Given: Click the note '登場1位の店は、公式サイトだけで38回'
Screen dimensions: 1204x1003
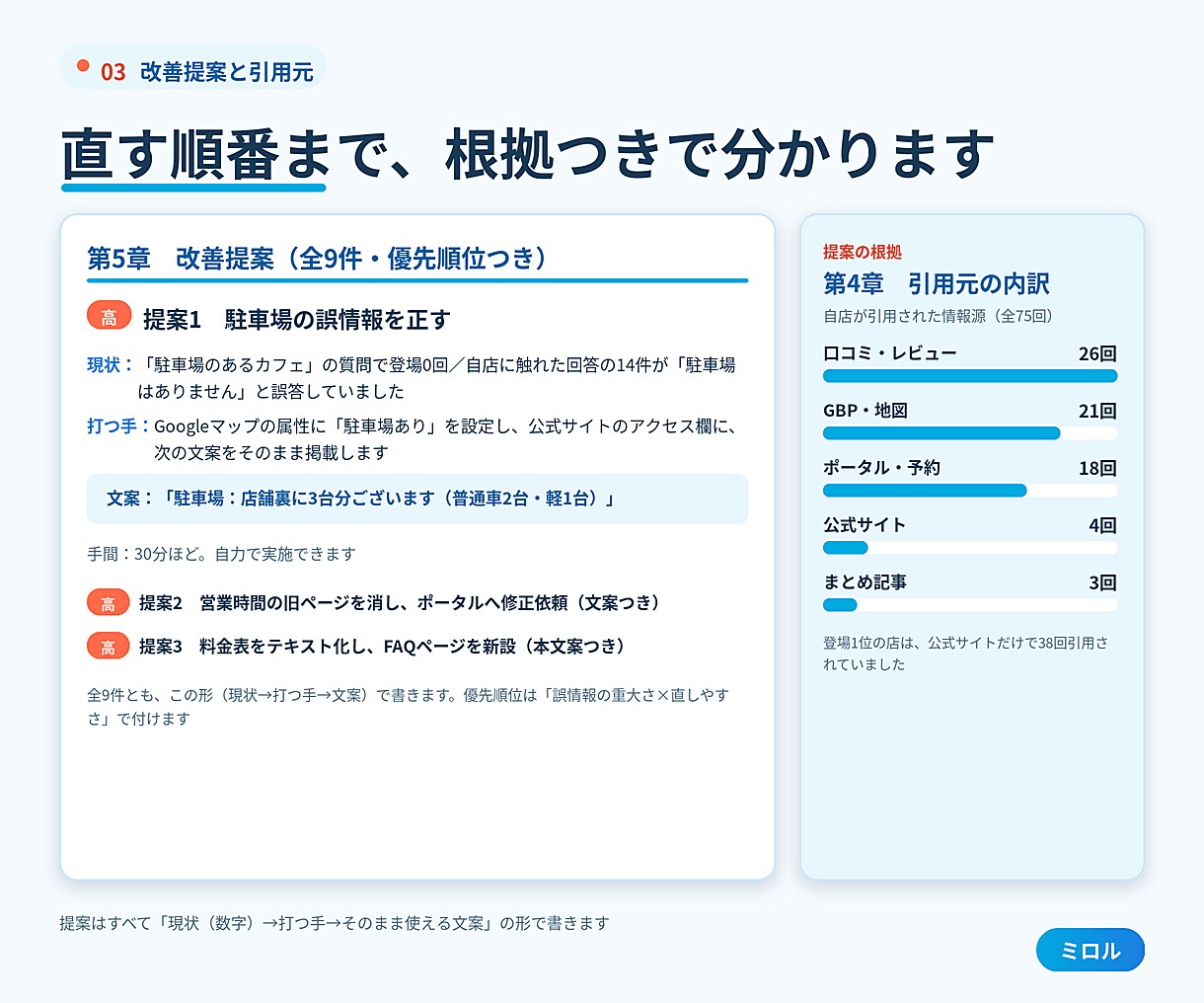Looking at the screenshot, I should [965, 654].
